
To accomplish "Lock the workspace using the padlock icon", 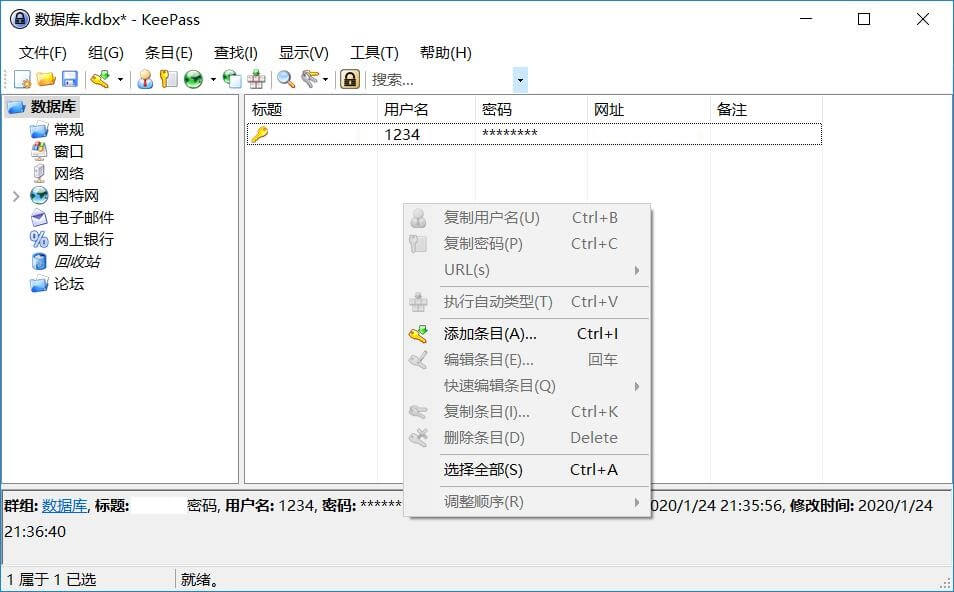I will [348, 79].
